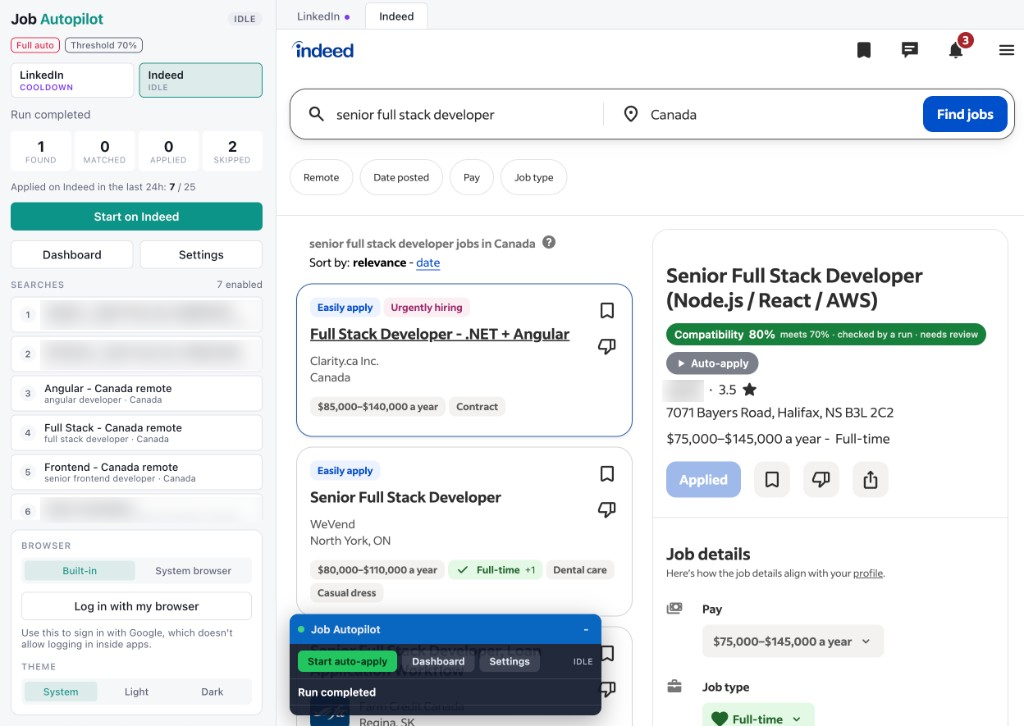The width and height of the screenshot is (1024, 726).
Task: Click the Applied button
Action: pos(703,480)
